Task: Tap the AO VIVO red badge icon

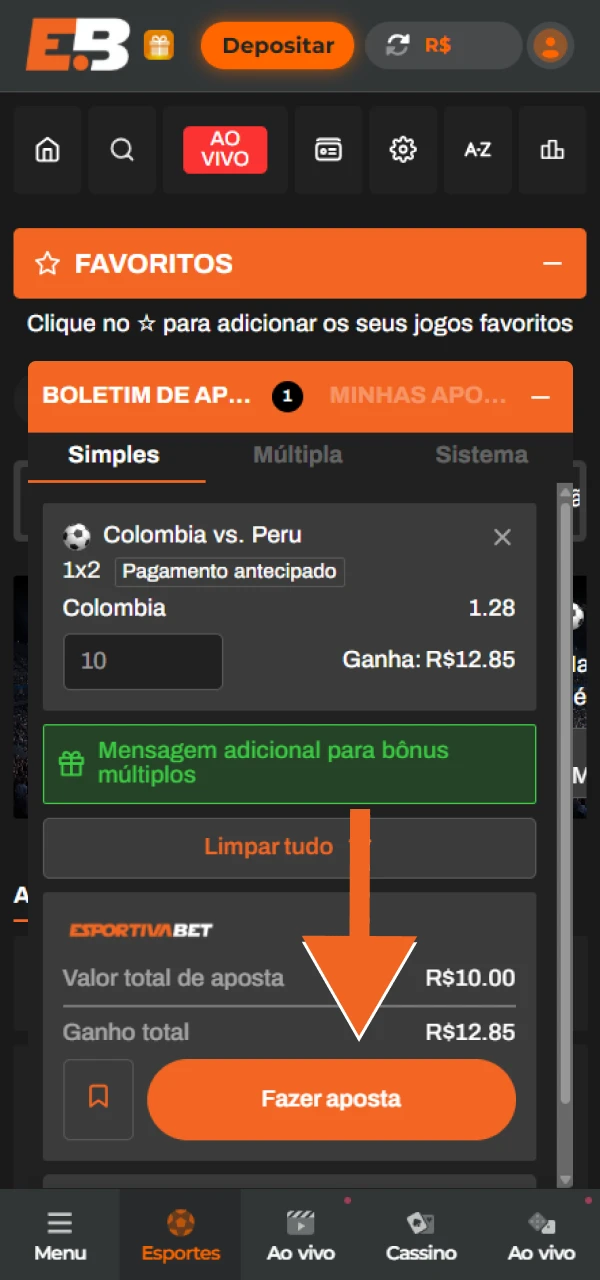Action: coord(225,148)
